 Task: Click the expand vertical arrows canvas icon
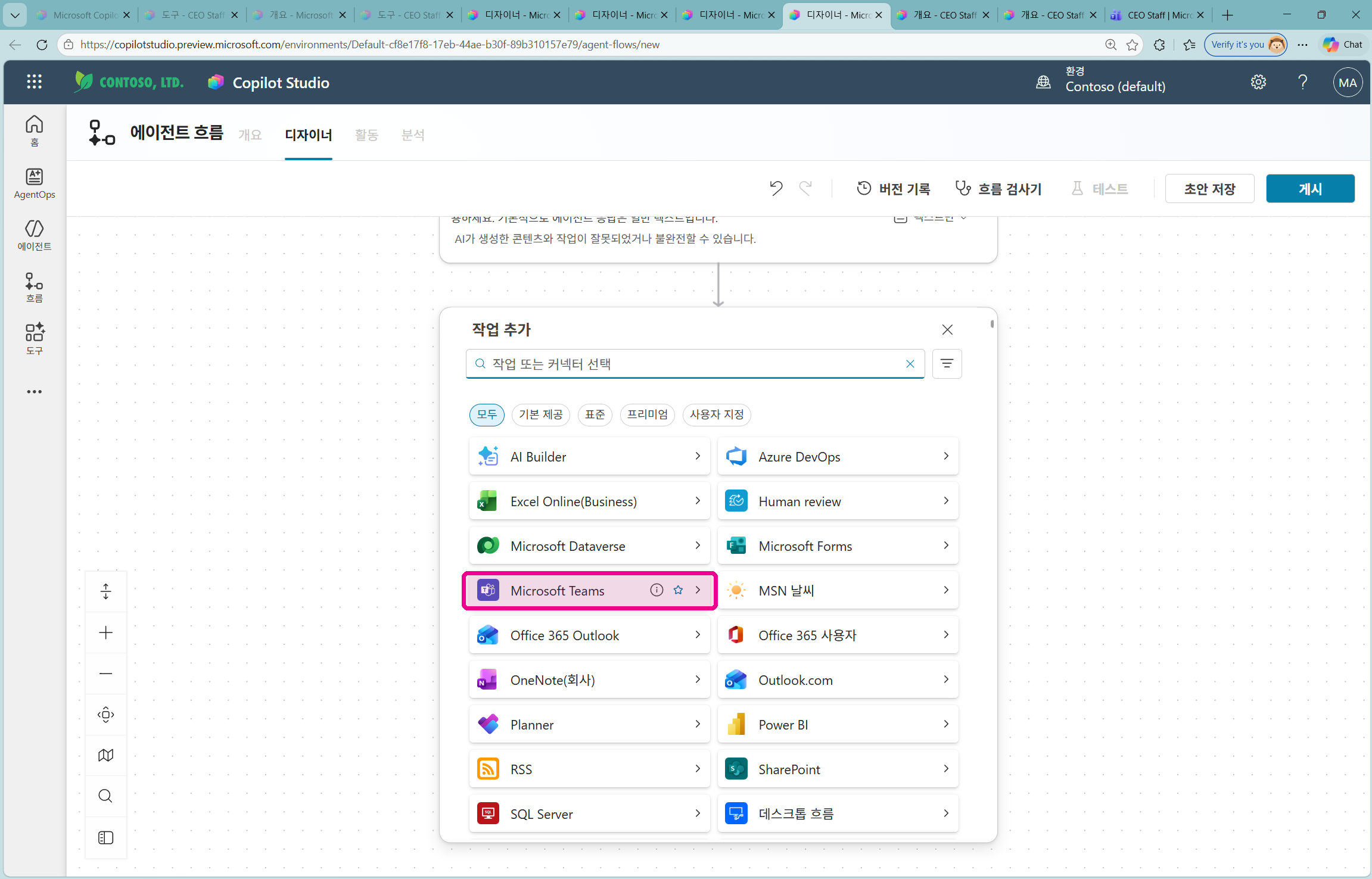(x=106, y=591)
